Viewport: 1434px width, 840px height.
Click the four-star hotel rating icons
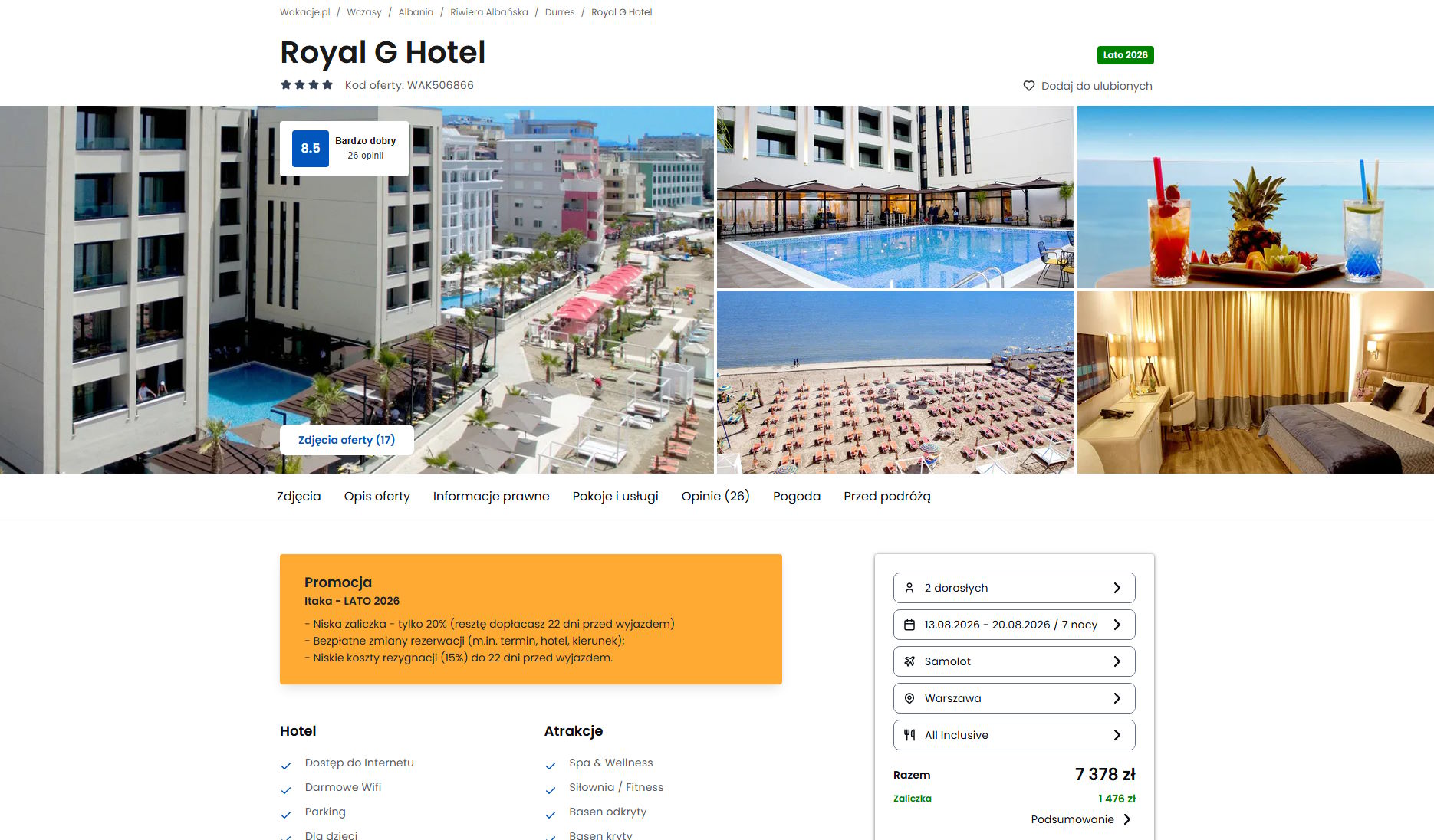307,84
